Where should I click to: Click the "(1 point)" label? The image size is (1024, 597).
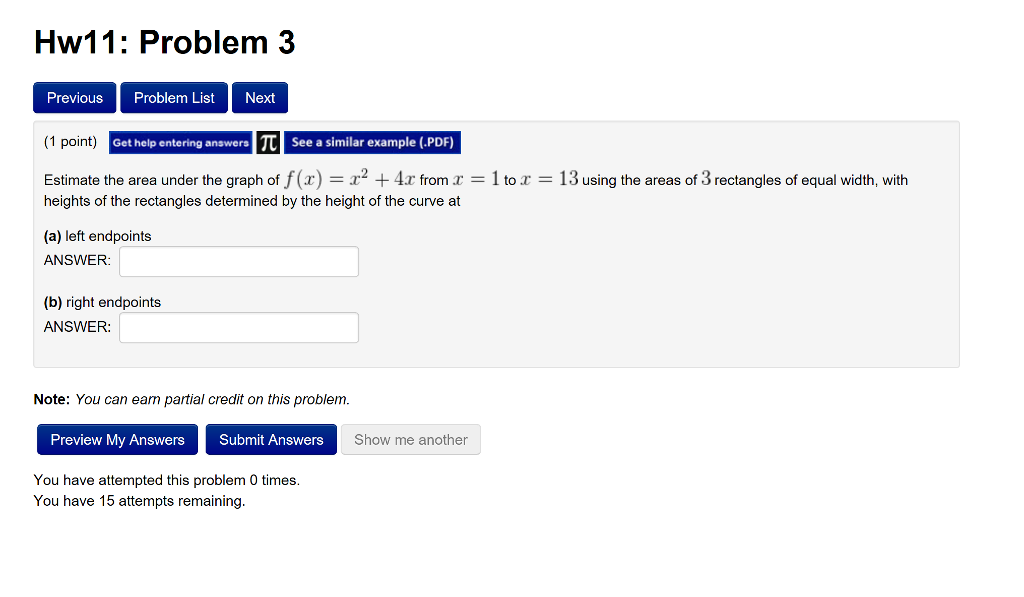70,141
